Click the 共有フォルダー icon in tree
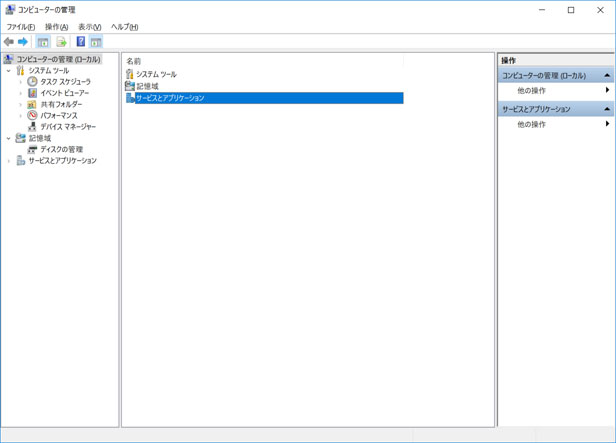The image size is (616, 443). pyautogui.click(x=31, y=104)
